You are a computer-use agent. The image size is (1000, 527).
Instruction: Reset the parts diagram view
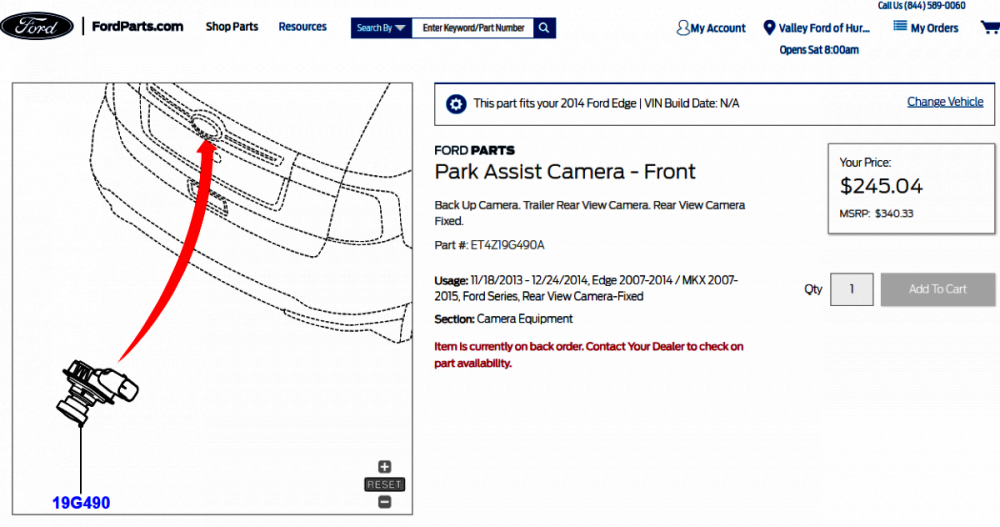tap(384, 485)
